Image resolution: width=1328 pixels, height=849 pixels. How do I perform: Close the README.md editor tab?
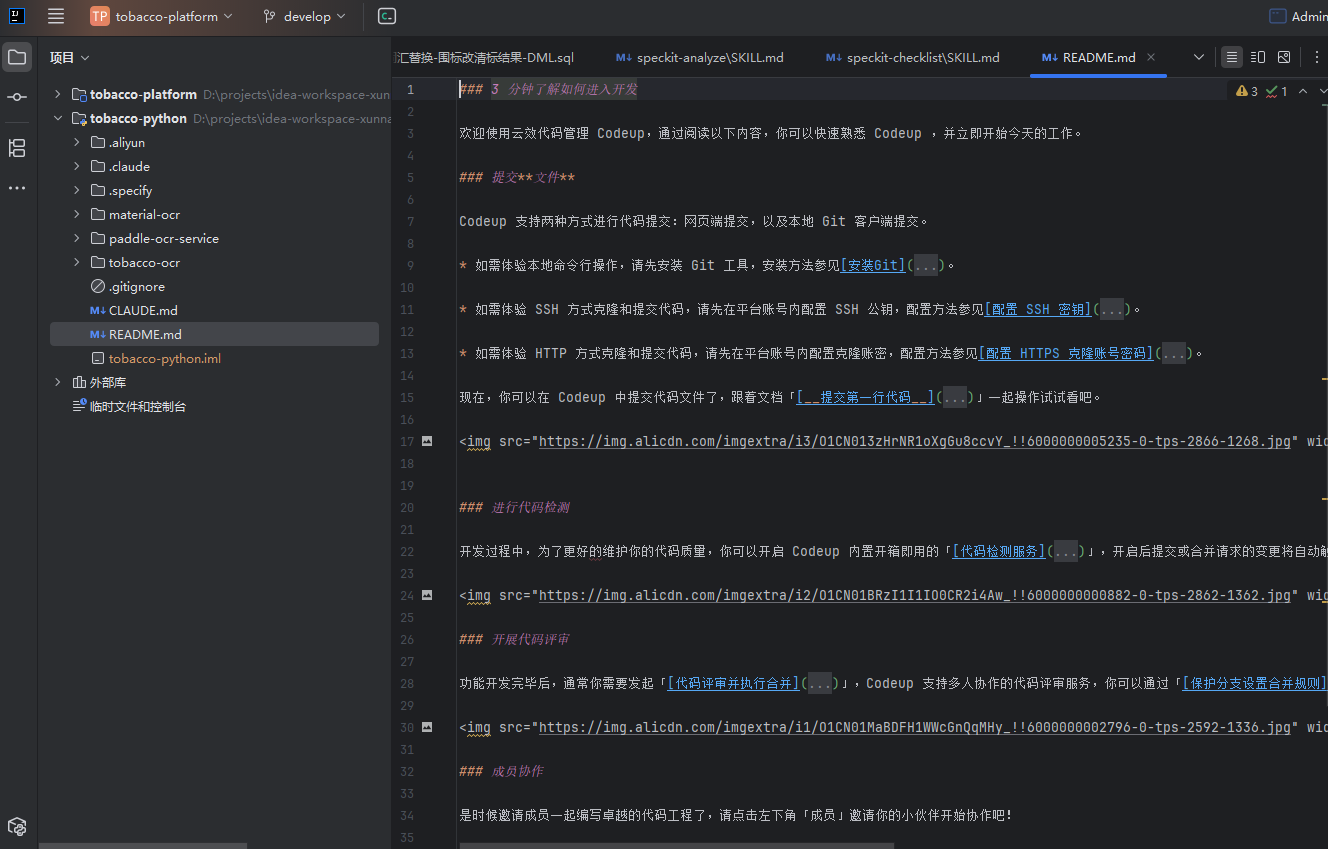coord(1151,58)
